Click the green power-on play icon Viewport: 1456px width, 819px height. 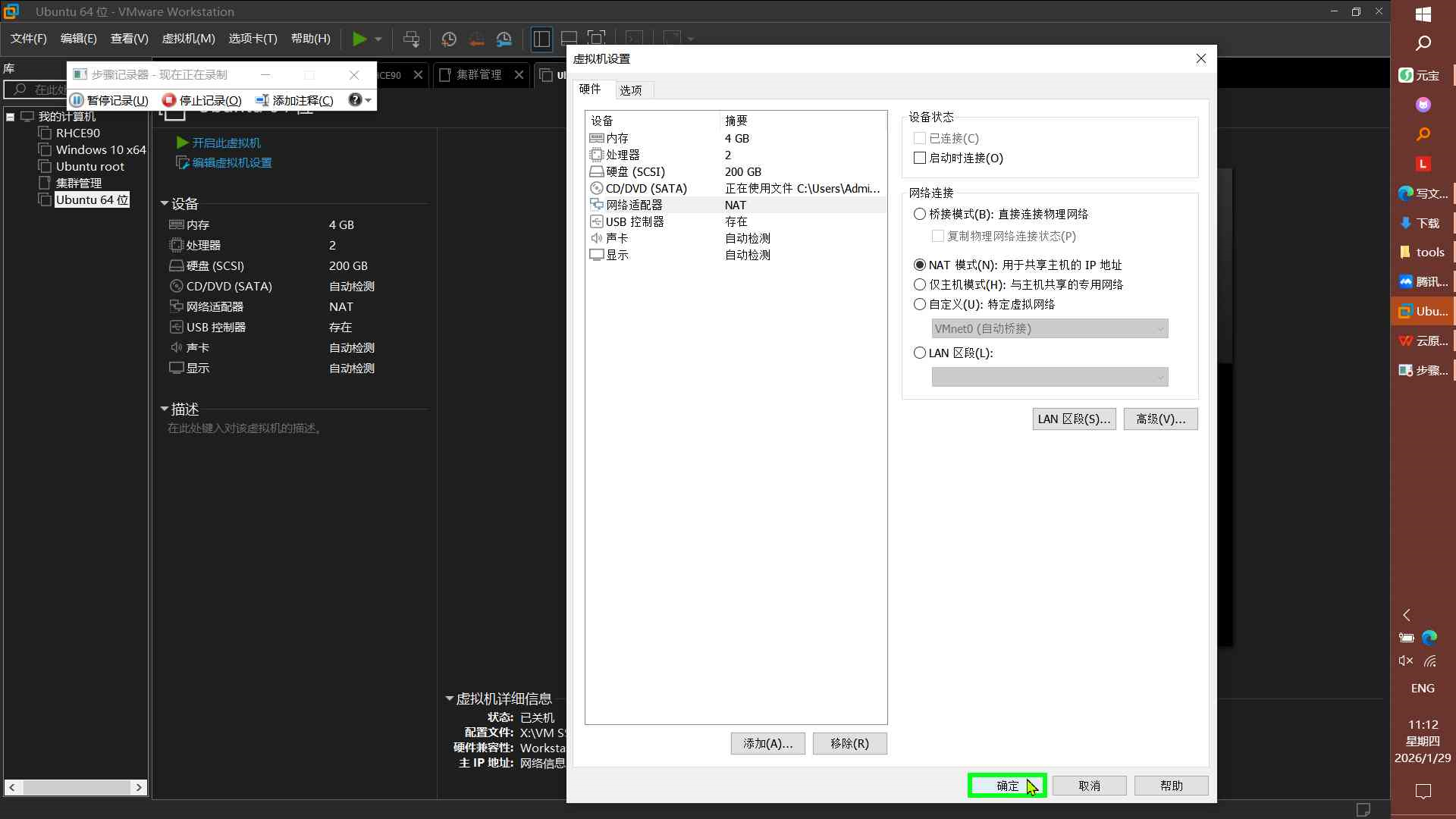click(x=359, y=39)
